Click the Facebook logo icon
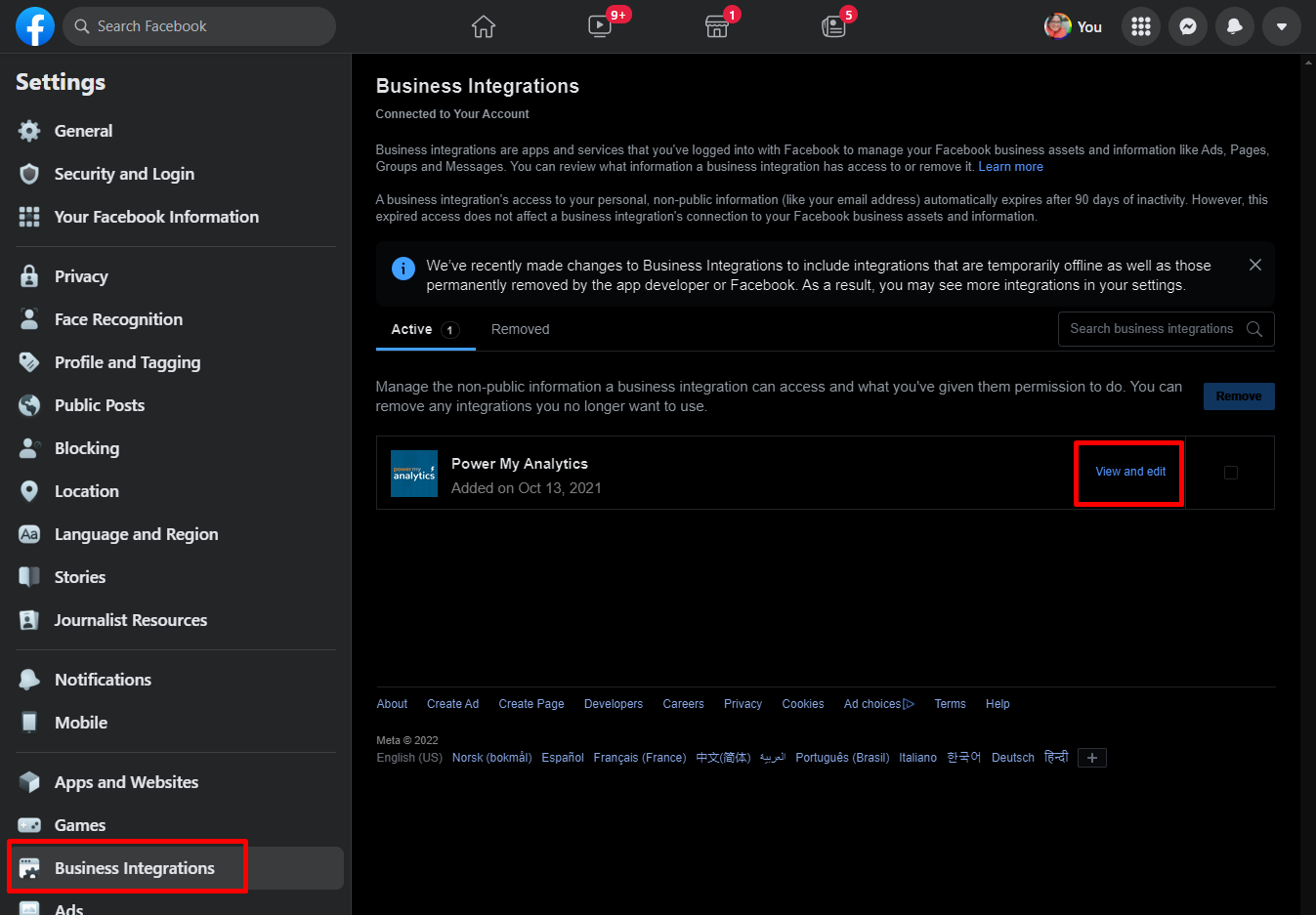The height and width of the screenshot is (915, 1316). point(34,26)
